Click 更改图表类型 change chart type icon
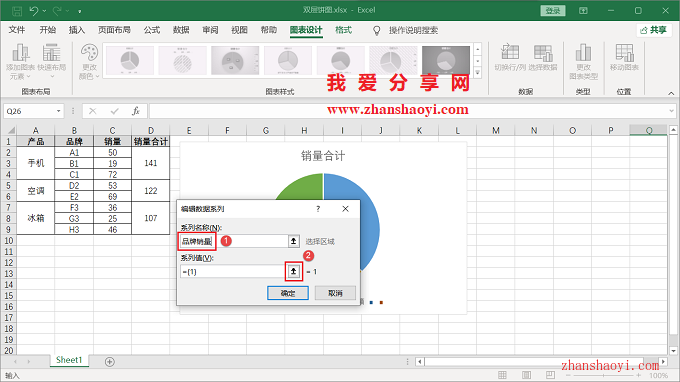 tap(583, 62)
